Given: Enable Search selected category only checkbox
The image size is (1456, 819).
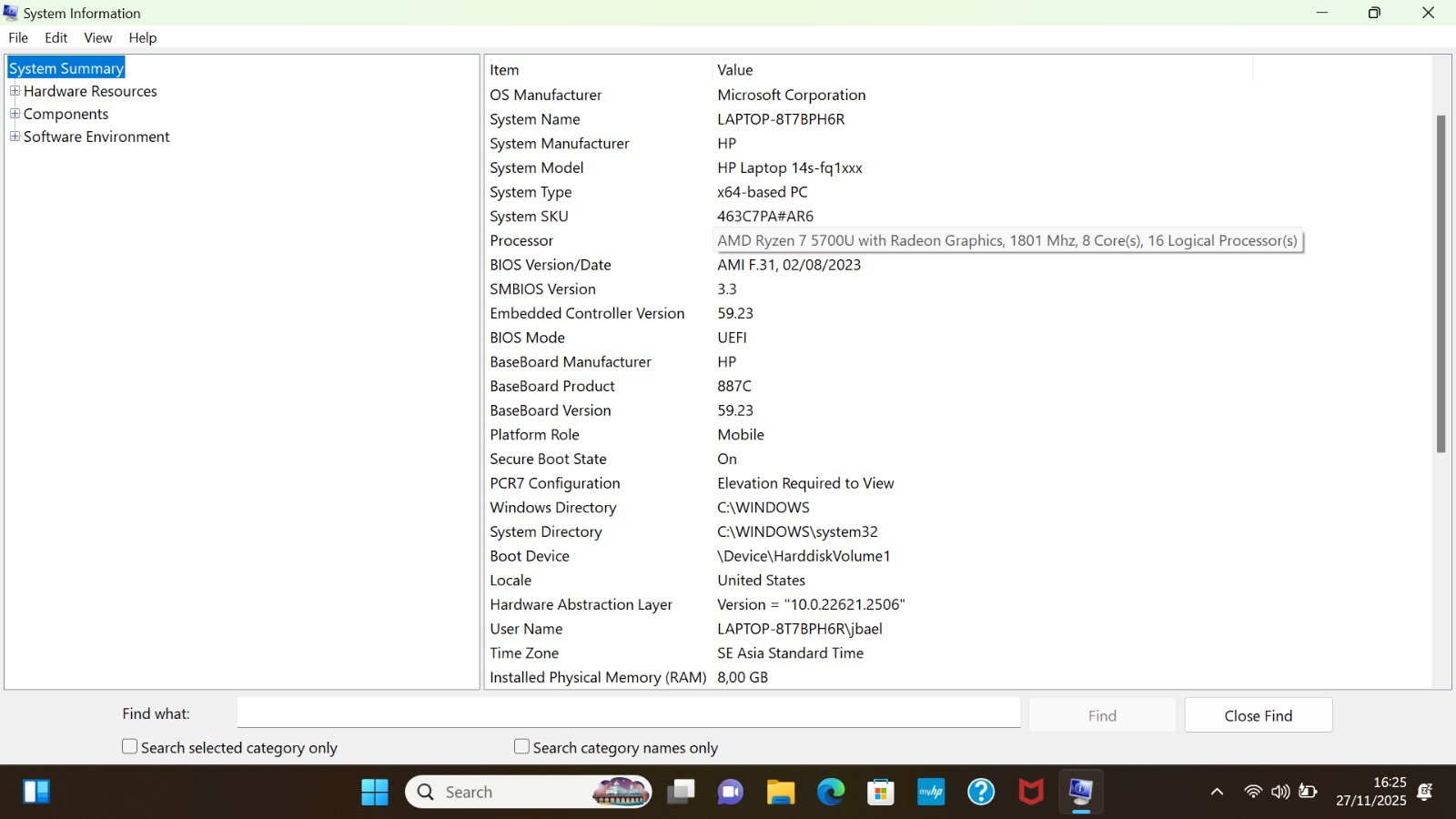Looking at the screenshot, I should 130,746.
